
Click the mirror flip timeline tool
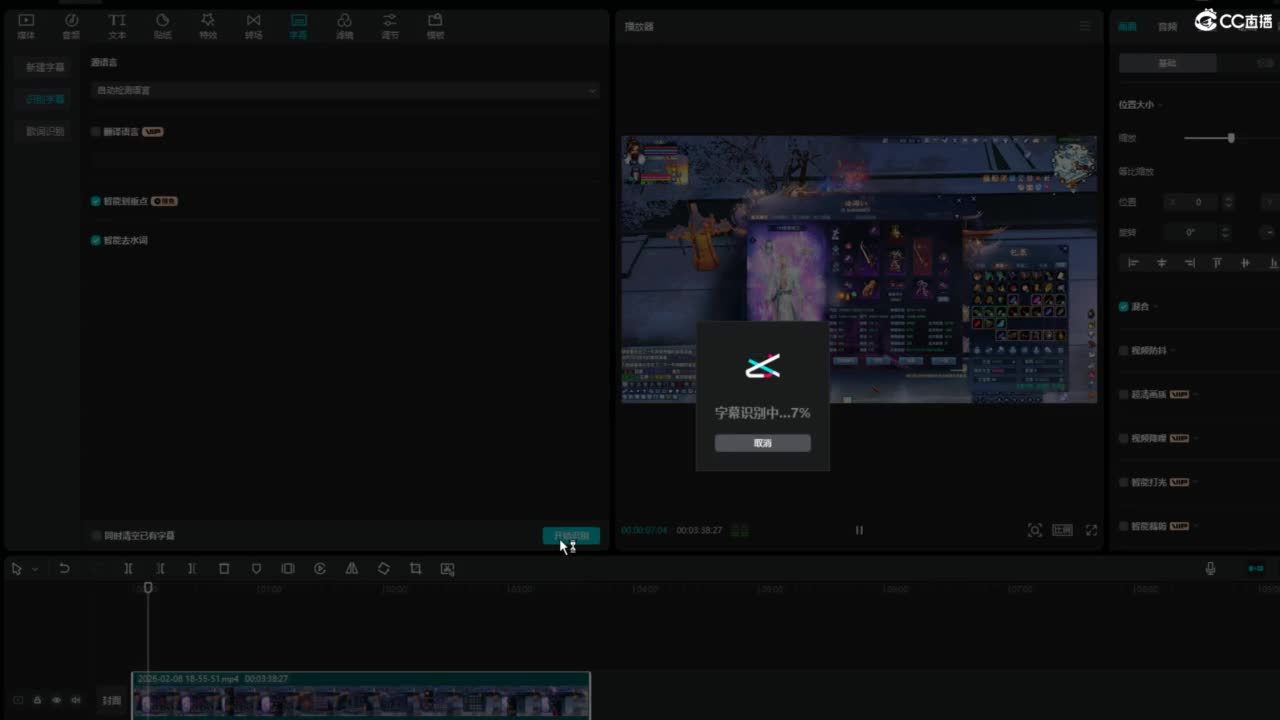[x=352, y=569]
